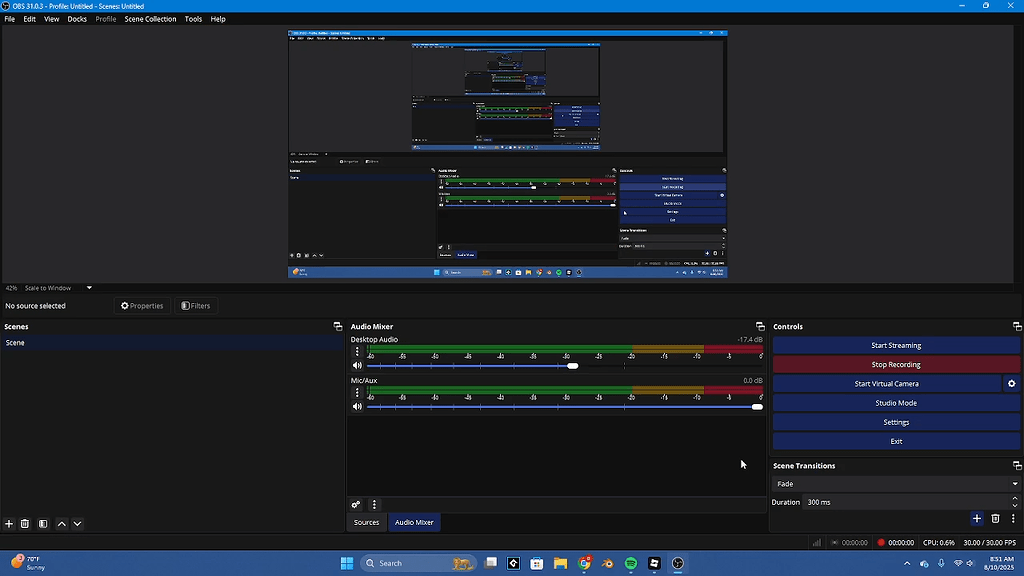Open source Properties button
Image resolution: width=1024 pixels, height=576 pixels.
pos(142,306)
